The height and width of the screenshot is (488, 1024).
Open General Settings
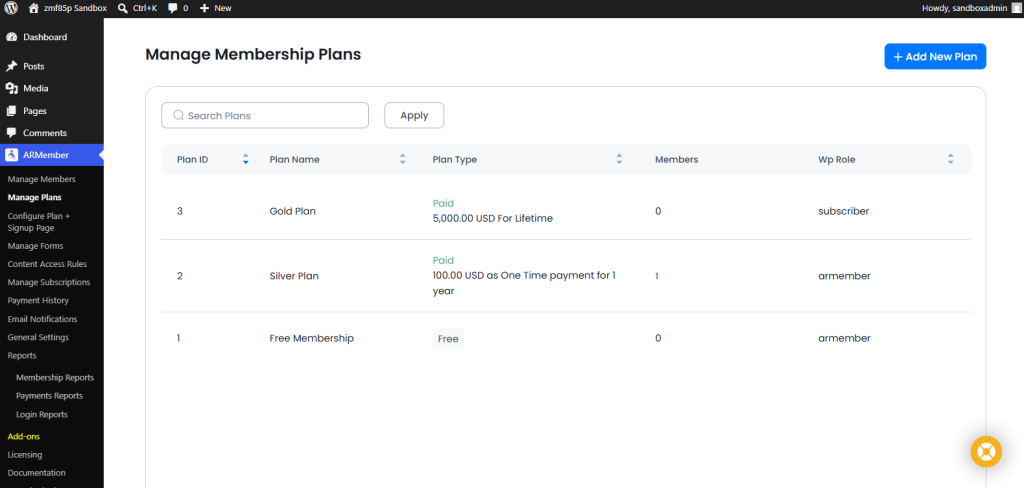coord(38,337)
